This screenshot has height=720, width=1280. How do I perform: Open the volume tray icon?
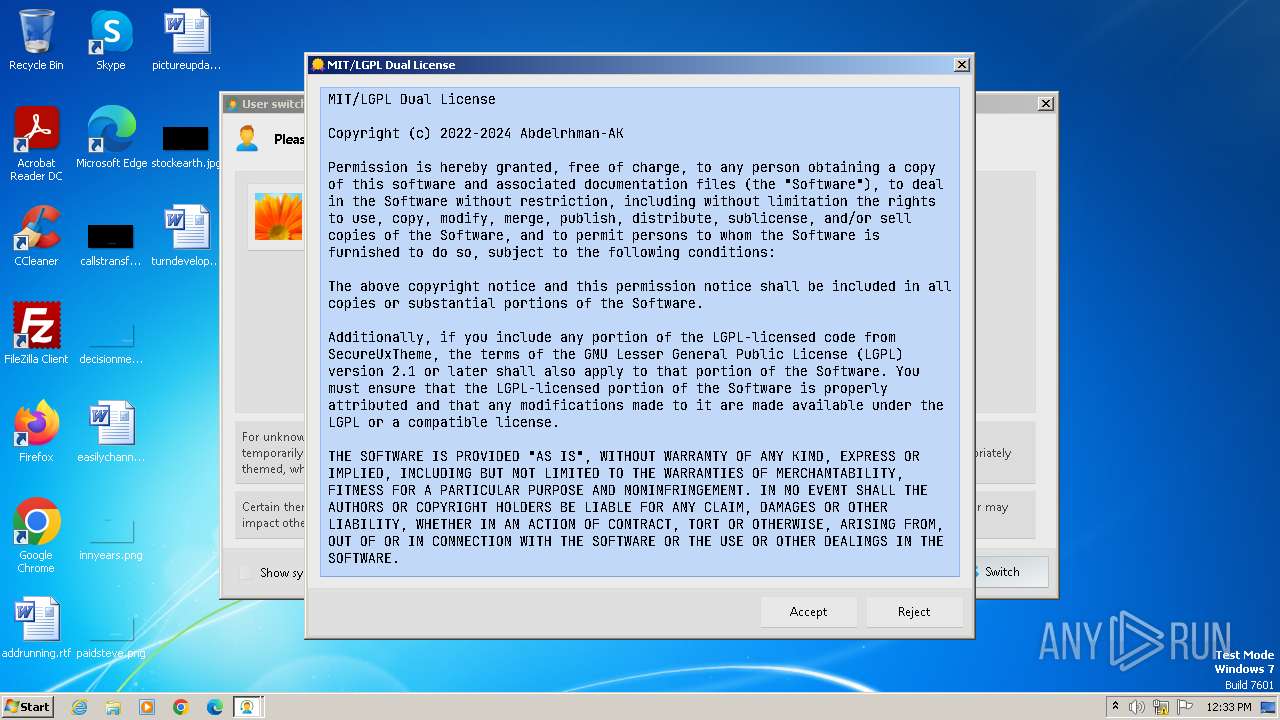click(1137, 707)
